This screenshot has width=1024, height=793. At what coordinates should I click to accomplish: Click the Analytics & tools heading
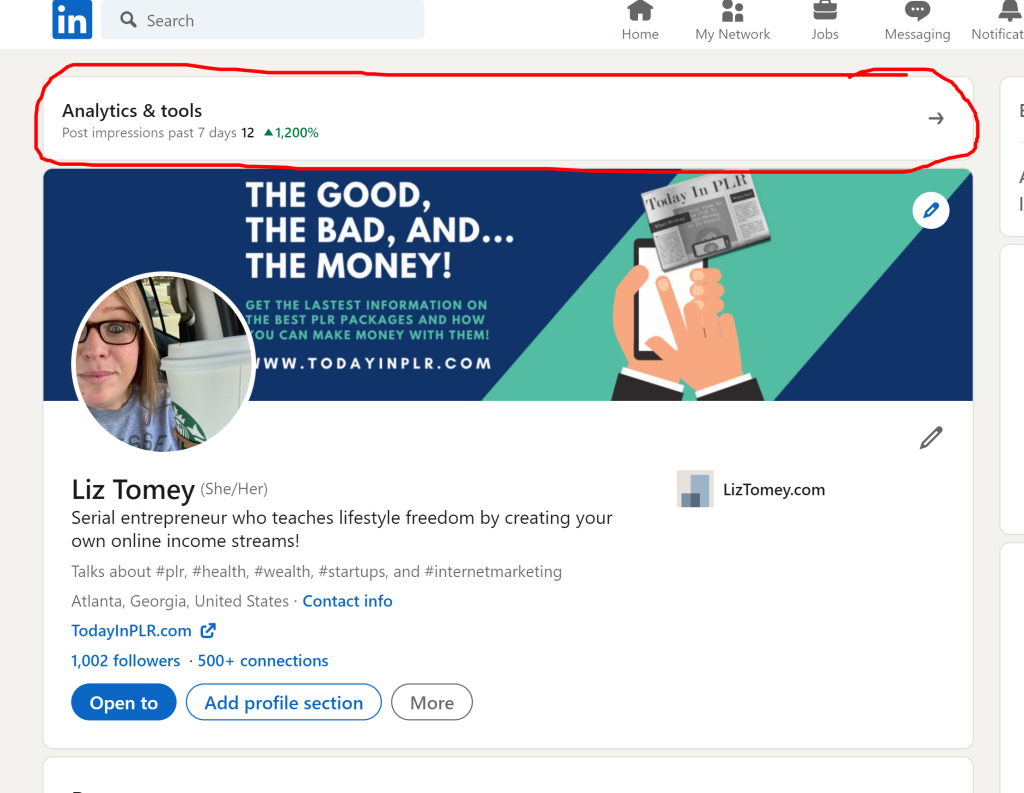(x=132, y=110)
